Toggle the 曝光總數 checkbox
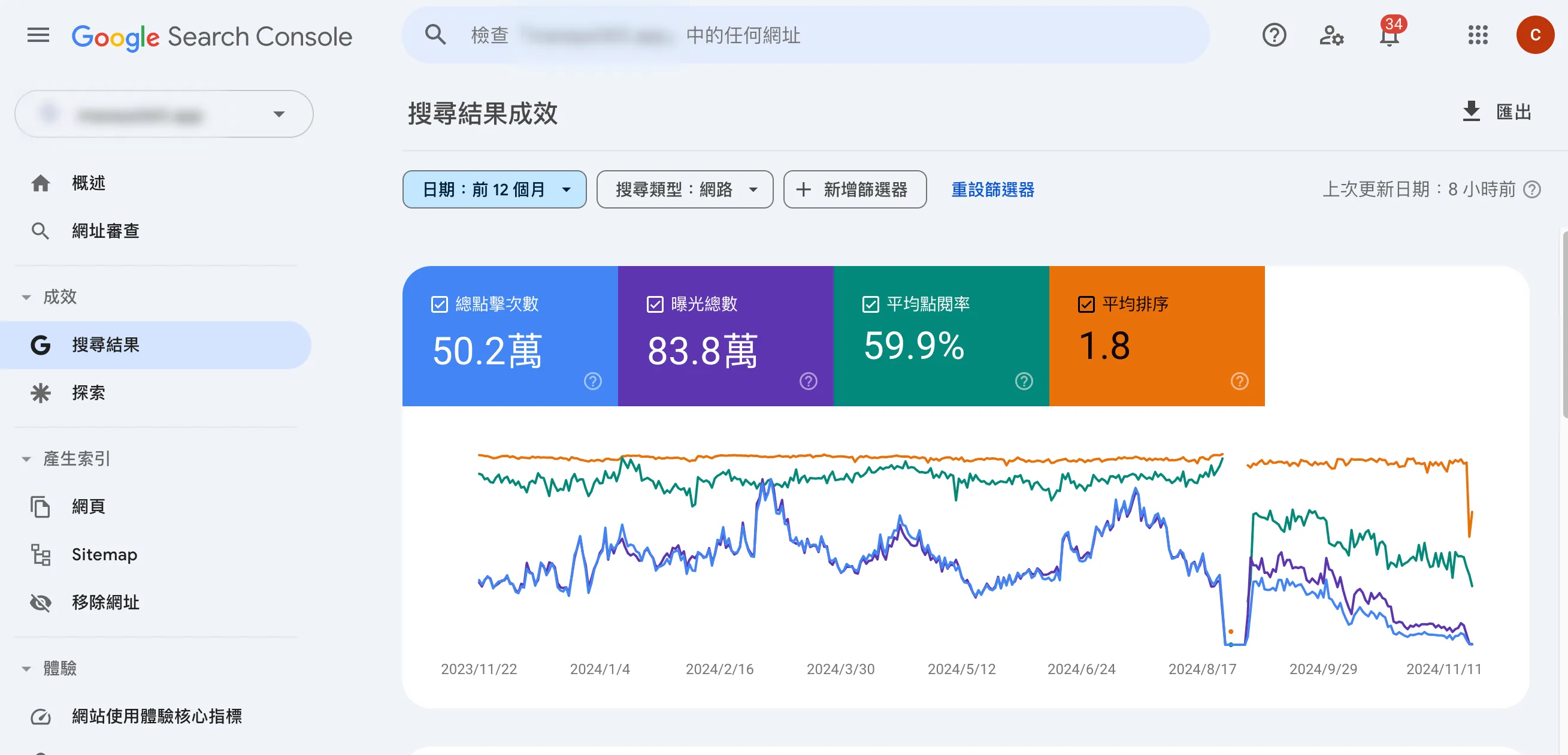The width and height of the screenshot is (1568, 755). pyautogui.click(x=655, y=304)
